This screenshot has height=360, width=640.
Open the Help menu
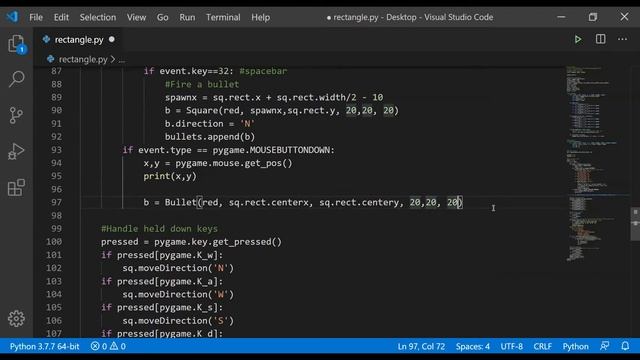click(260, 18)
